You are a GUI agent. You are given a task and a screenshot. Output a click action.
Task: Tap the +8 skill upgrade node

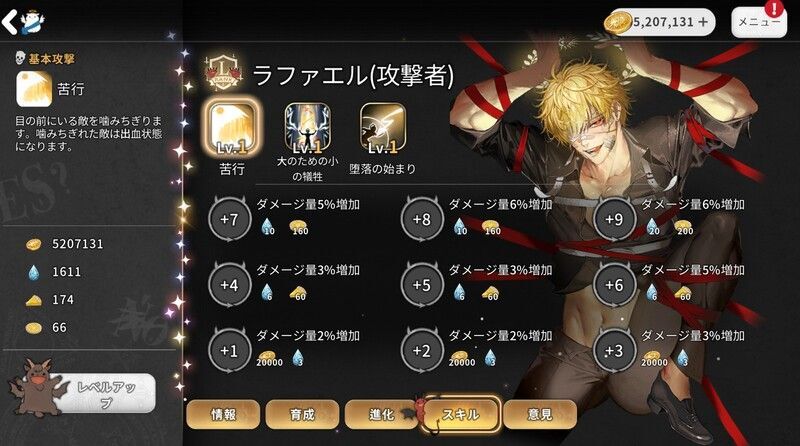(x=422, y=219)
